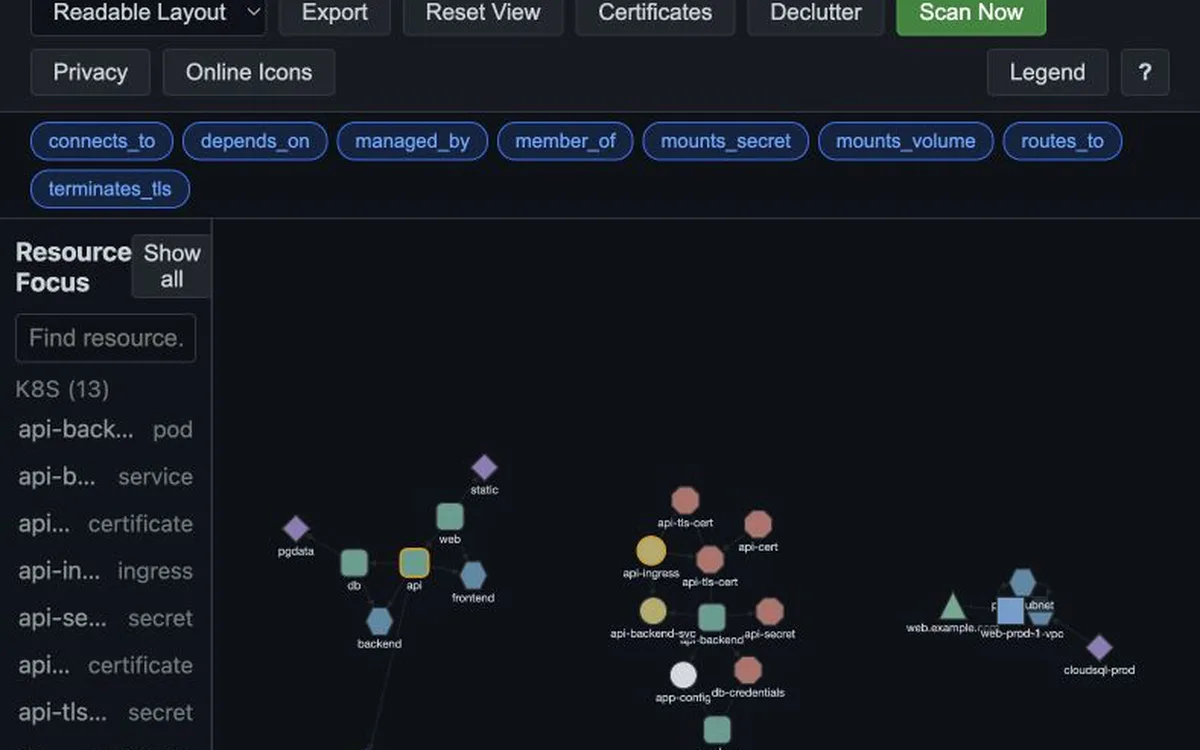Open the Readable Layout dropdown

coord(148,13)
